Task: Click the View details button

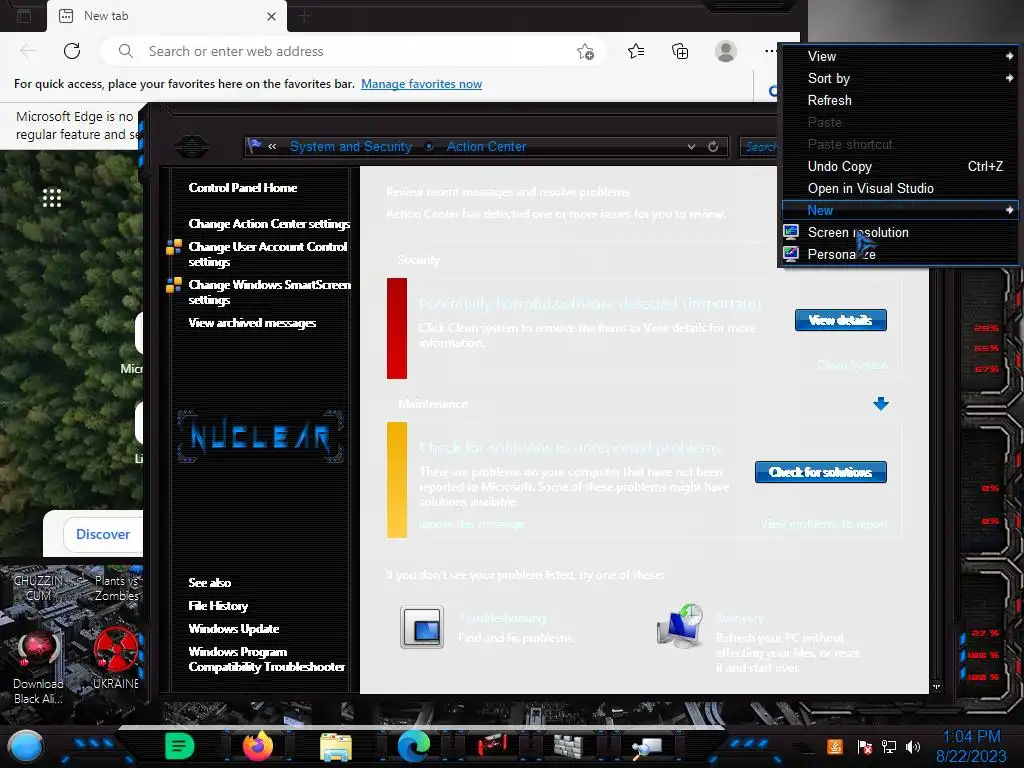Action: point(840,320)
